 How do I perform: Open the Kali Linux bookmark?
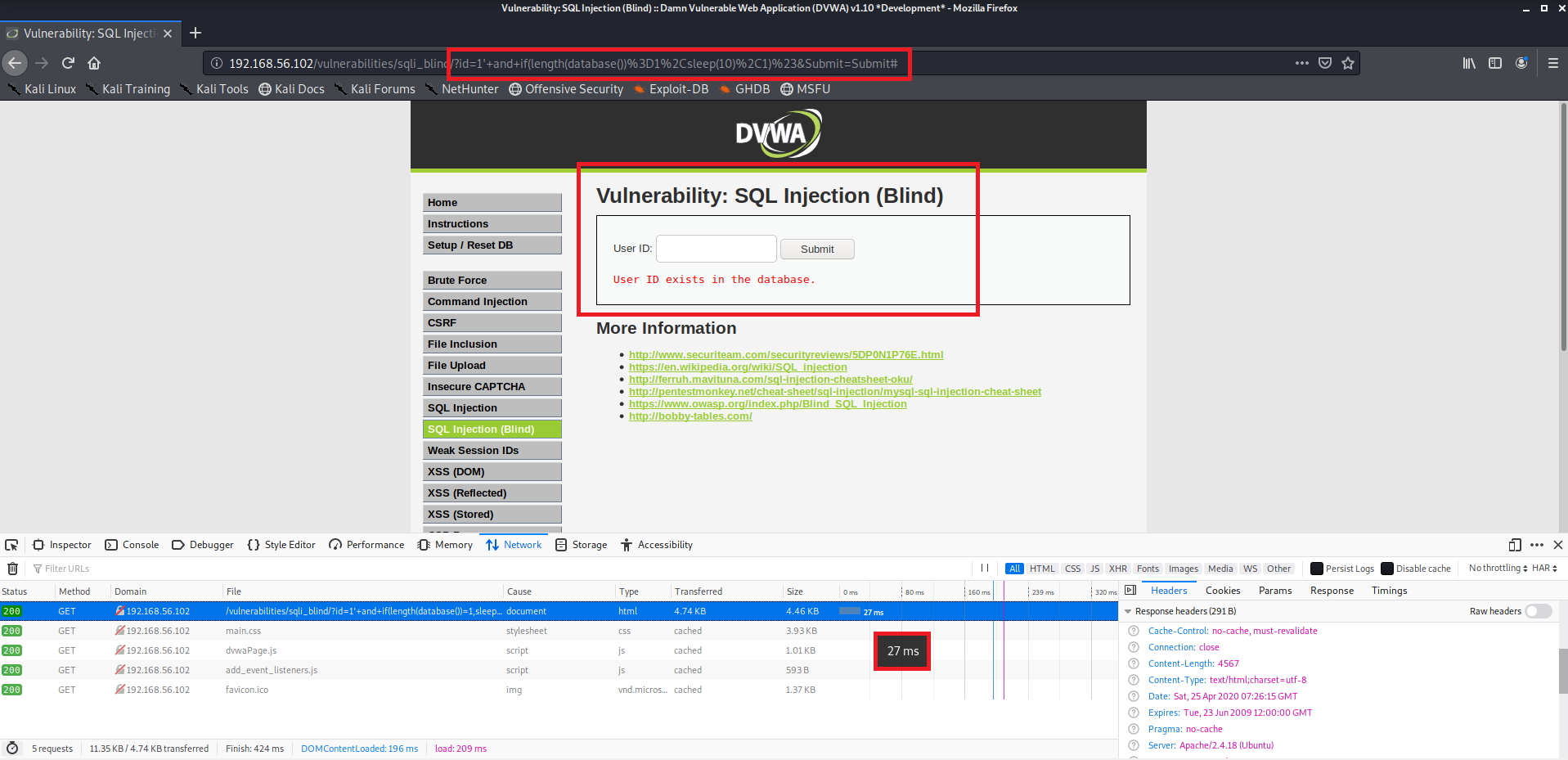pyautogui.click(x=42, y=89)
